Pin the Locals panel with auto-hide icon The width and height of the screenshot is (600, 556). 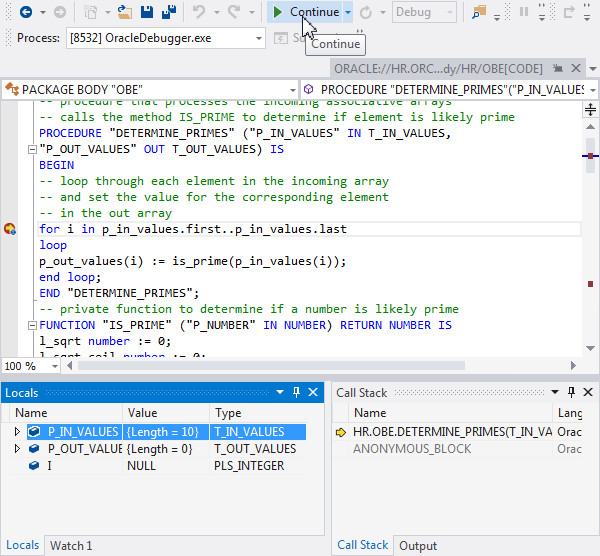[x=296, y=393]
